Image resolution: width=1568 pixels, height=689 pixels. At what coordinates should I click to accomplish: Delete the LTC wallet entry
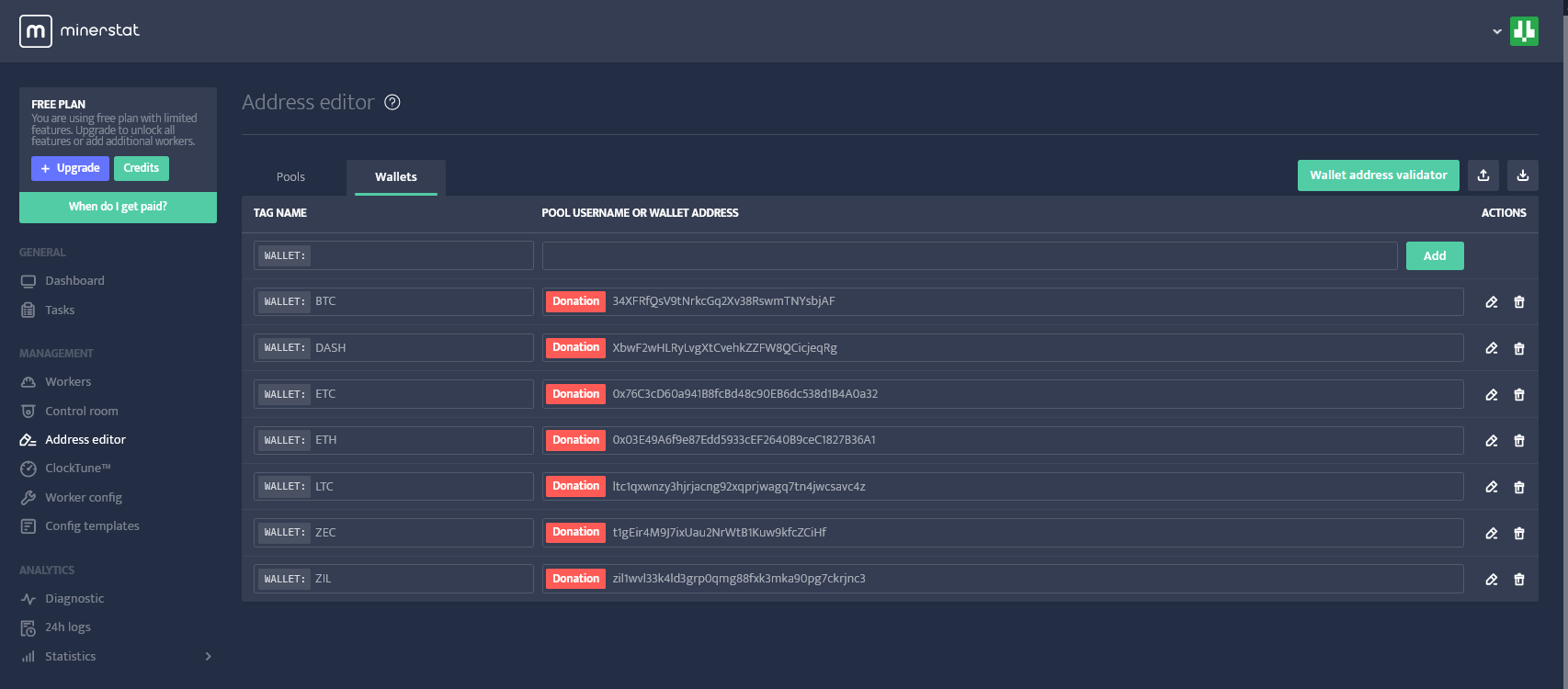1519,487
